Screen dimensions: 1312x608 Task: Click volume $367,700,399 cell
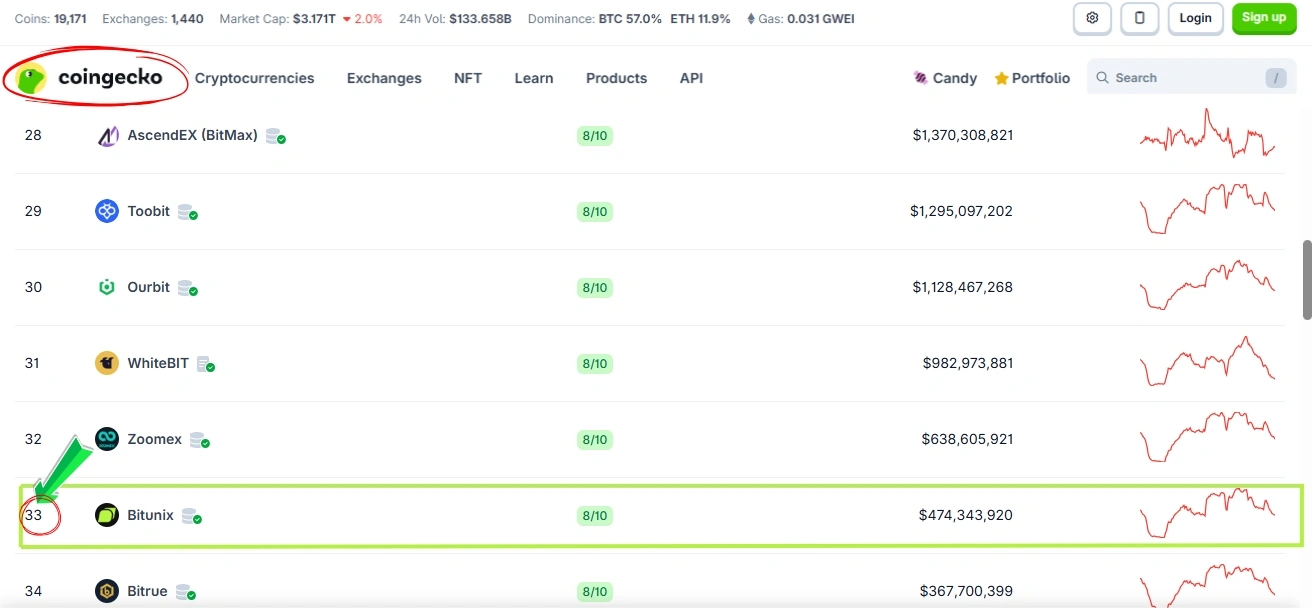pyautogui.click(x=967, y=591)
